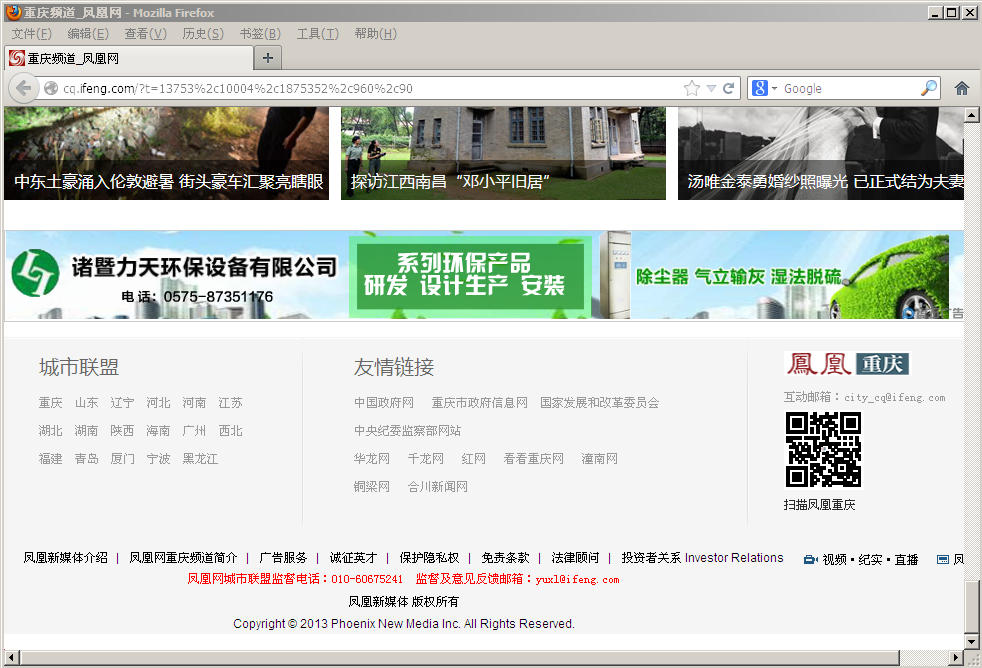Image resolution: width=982 pixels, height=668 pixels.
Task: Open a new tab with the plus button
Action: (x=268, y=58)
